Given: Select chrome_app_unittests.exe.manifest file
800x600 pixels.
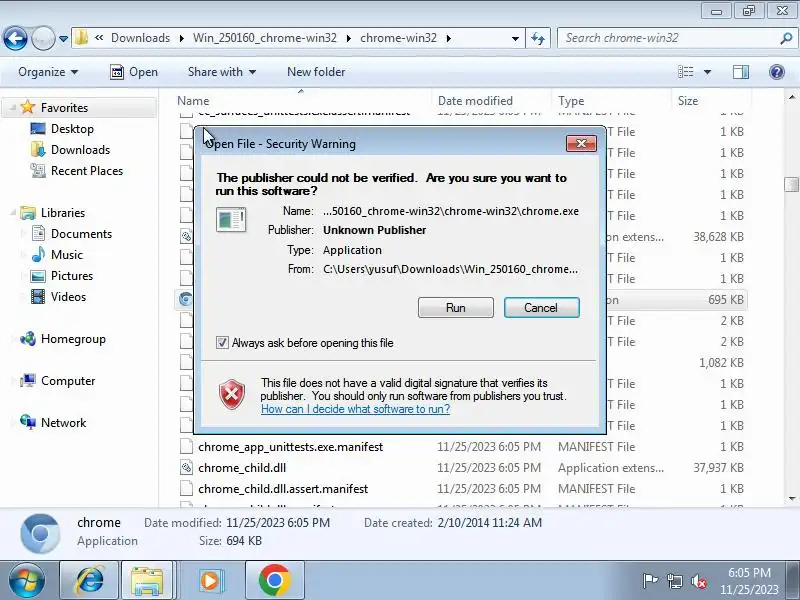Looking at the screenshot, I should pos(290,447).
